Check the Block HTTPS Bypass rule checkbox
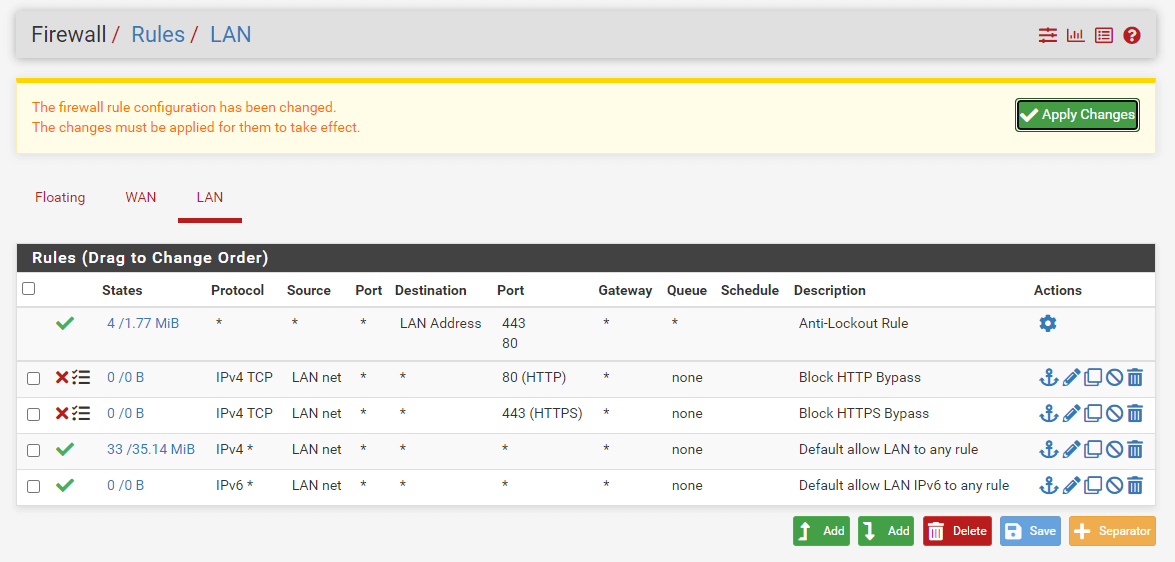The height and width of the screenshot is (562, 1175). point(34,414)
